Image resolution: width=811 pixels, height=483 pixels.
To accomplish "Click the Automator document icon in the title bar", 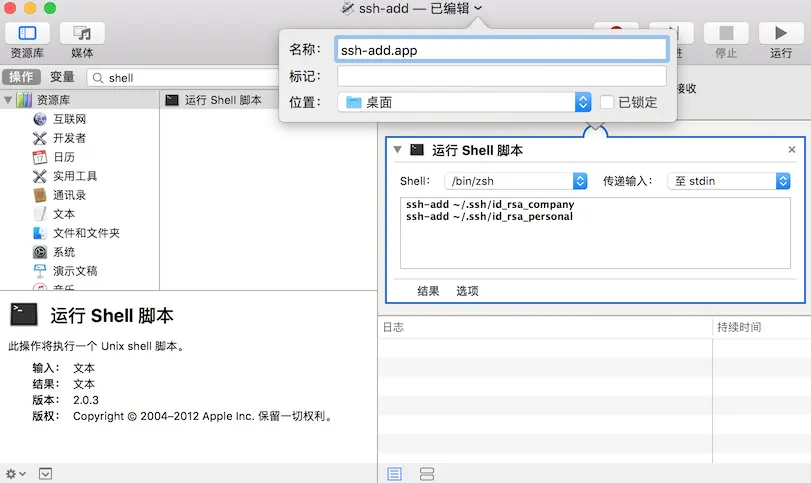I will click(348, 8).
